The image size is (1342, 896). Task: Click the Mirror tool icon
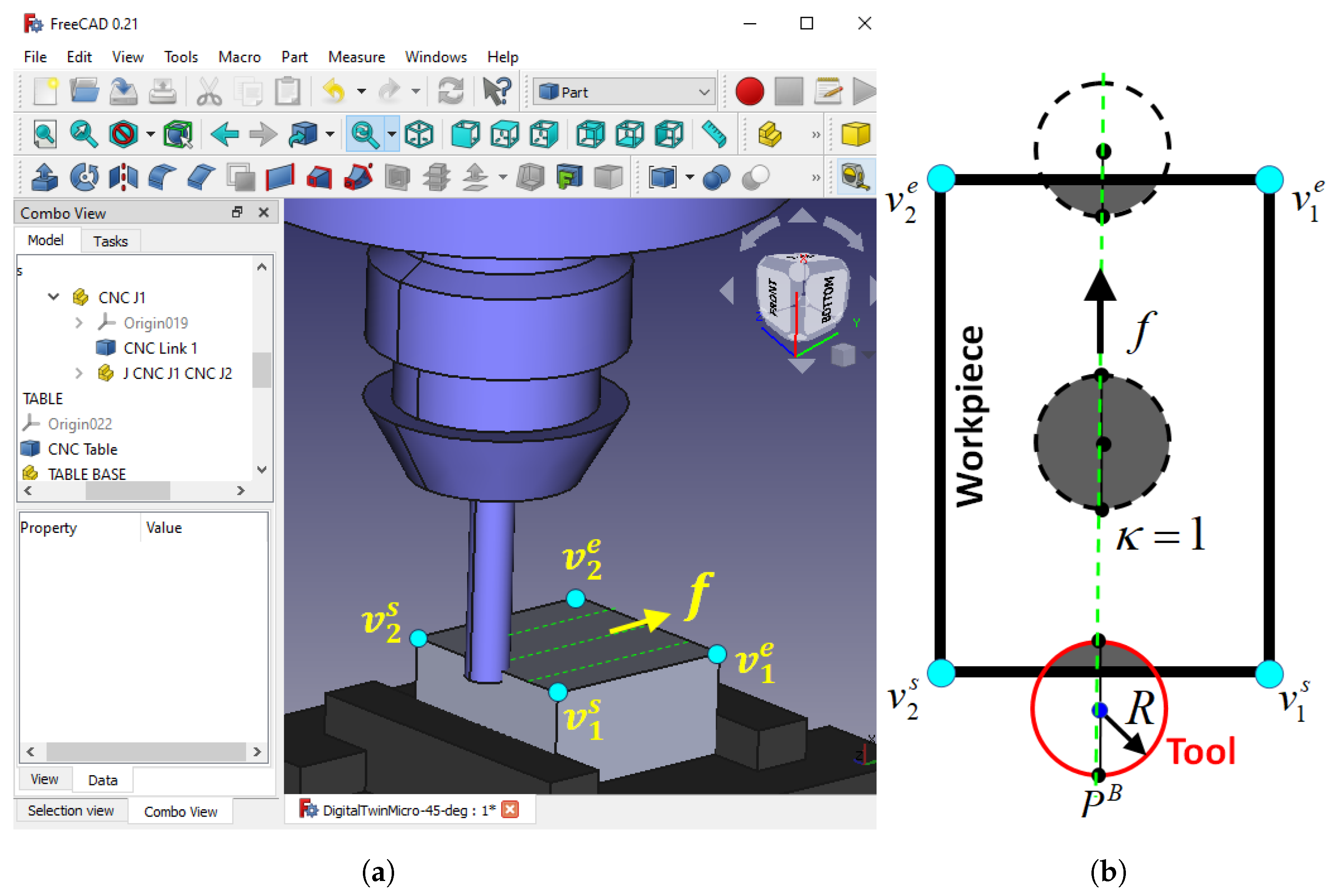click(x=123, y=177)
